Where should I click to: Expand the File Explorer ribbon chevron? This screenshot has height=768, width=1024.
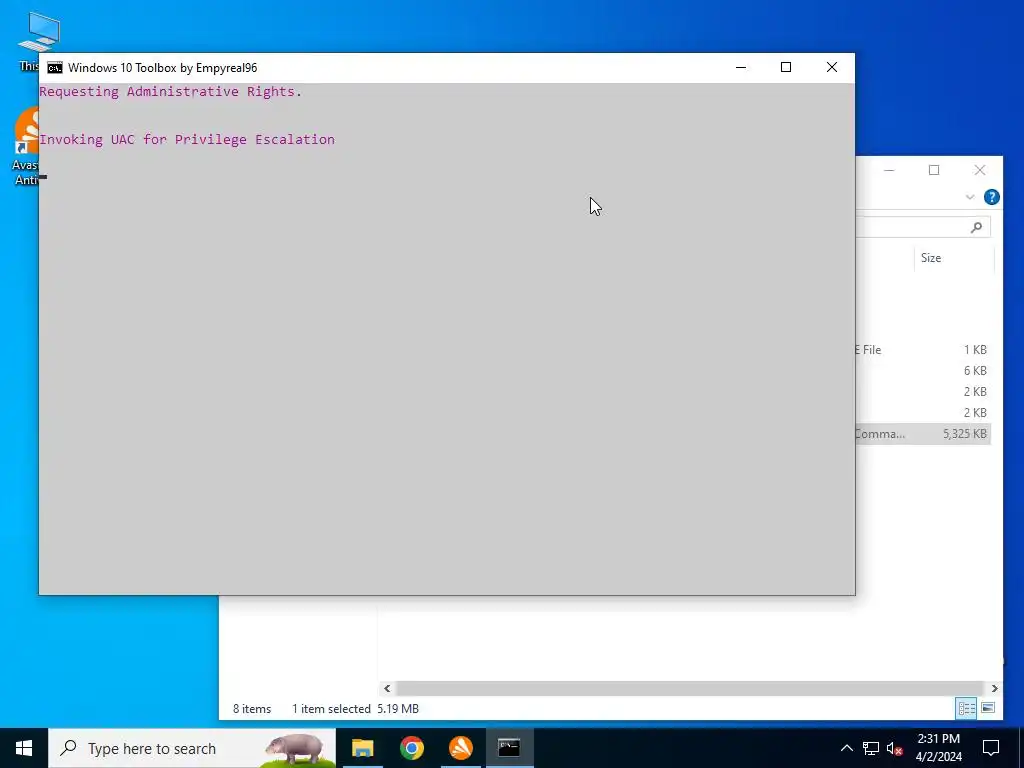point(970,197)
